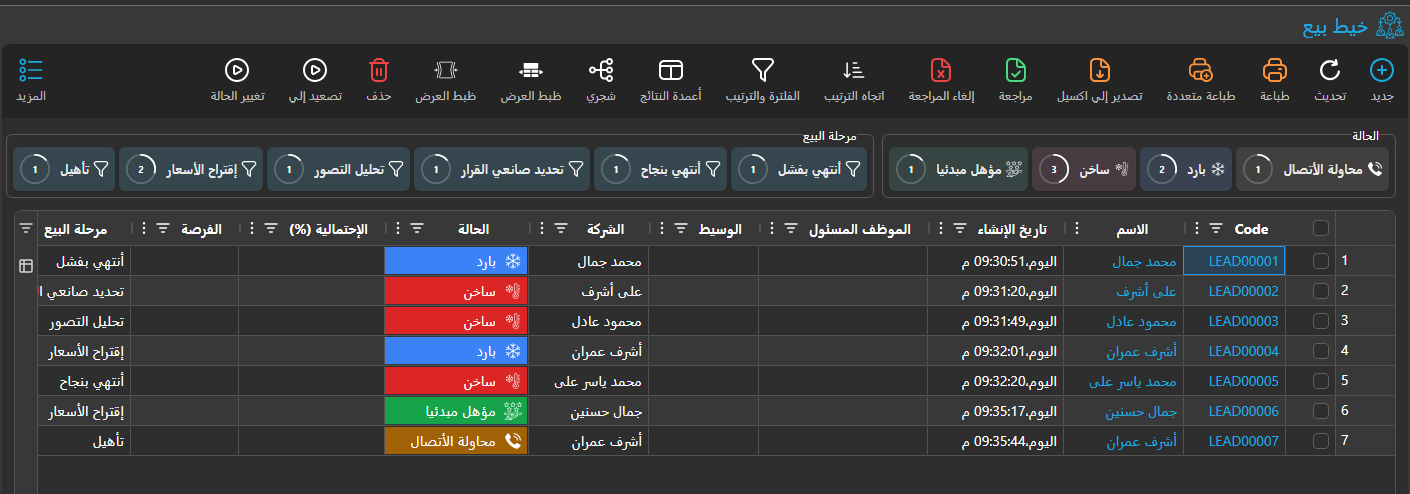Viewport: 1410px width, 494px height.
Task: Click the تصعيد إلى play icon
Action: [315, 70]
